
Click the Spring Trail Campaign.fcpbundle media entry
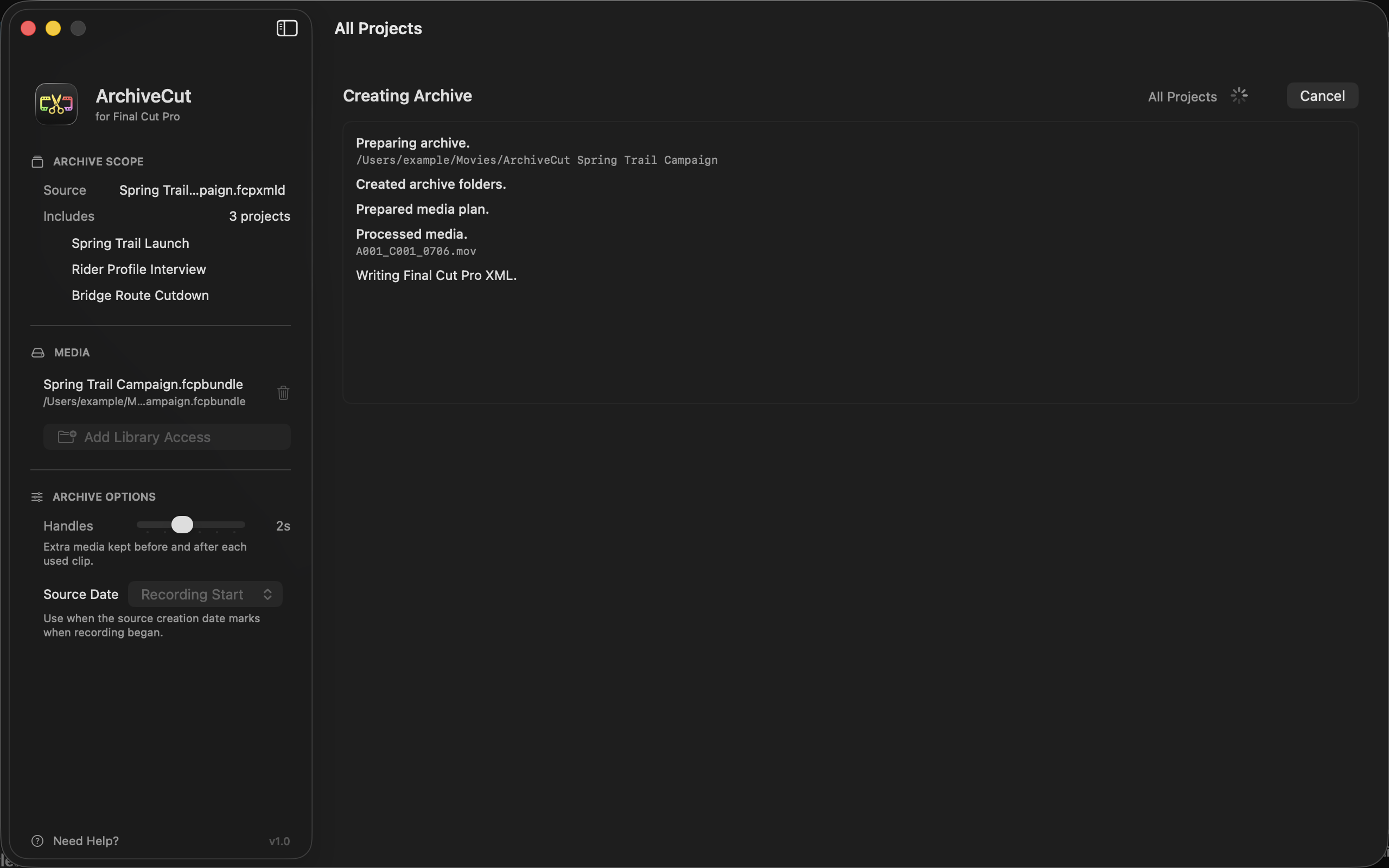coord(144,392)
